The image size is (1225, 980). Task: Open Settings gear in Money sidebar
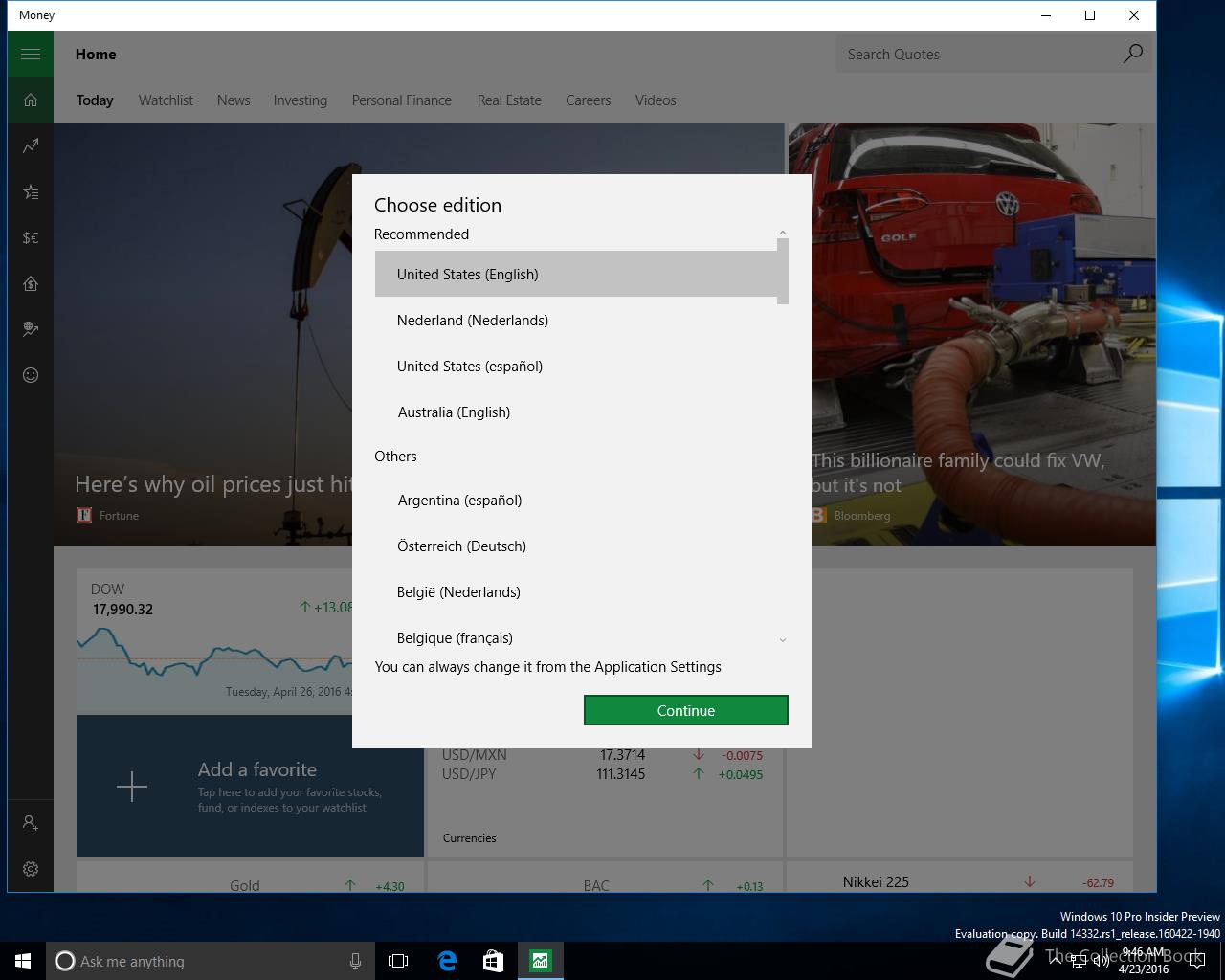pos(31,869)
